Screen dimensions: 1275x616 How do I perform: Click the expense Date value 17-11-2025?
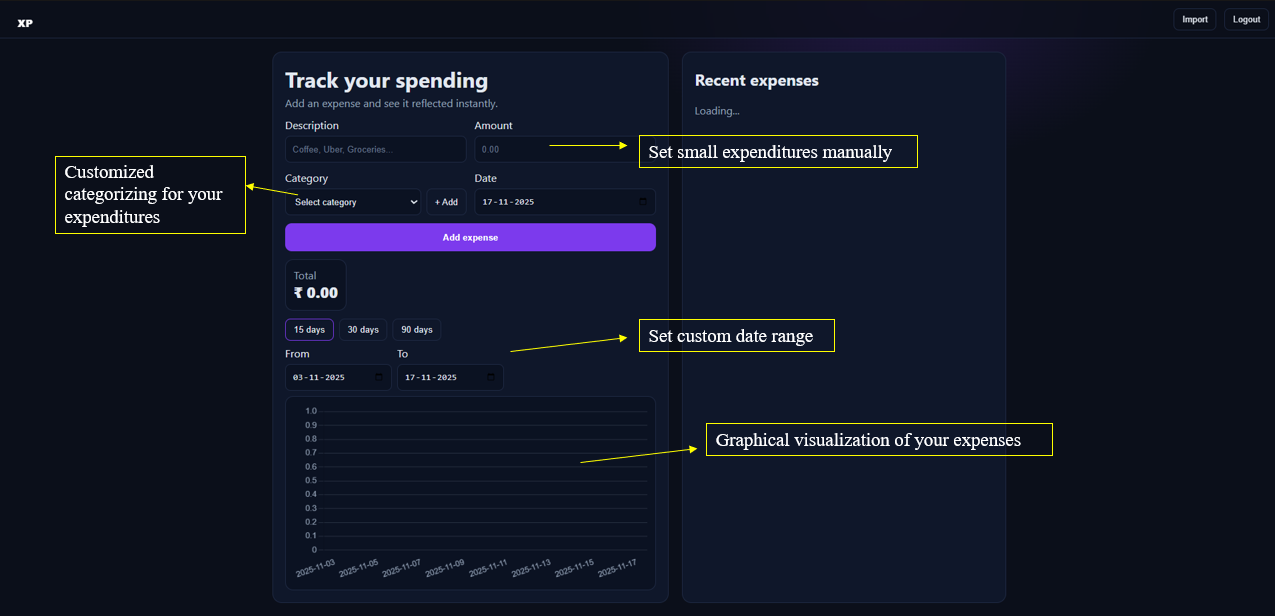(508, 202)
